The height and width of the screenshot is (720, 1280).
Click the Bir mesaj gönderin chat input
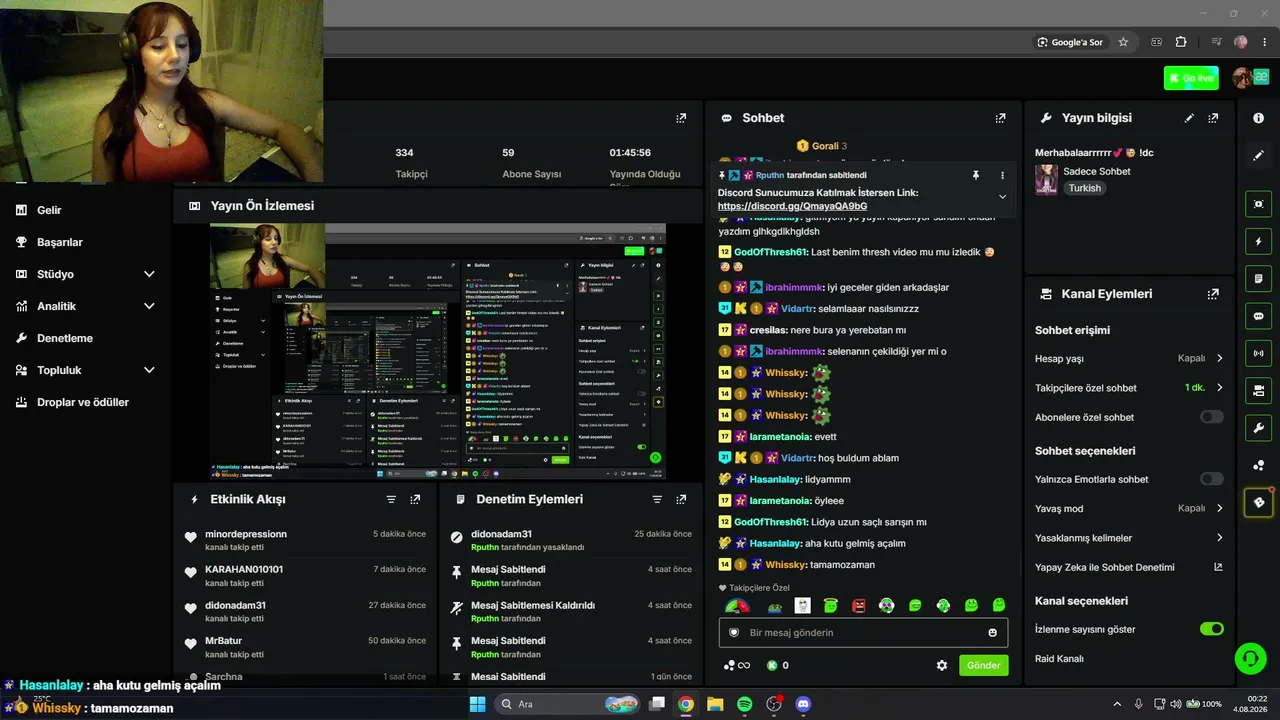tap(863, 633)
